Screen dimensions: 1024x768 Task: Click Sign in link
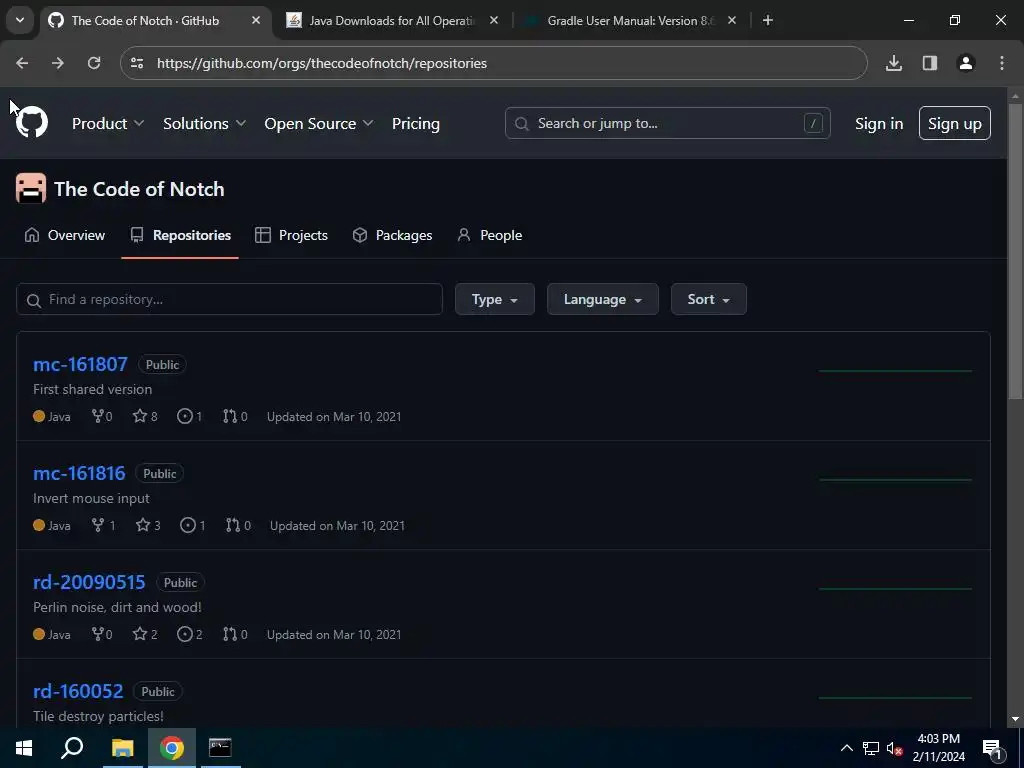879,123
